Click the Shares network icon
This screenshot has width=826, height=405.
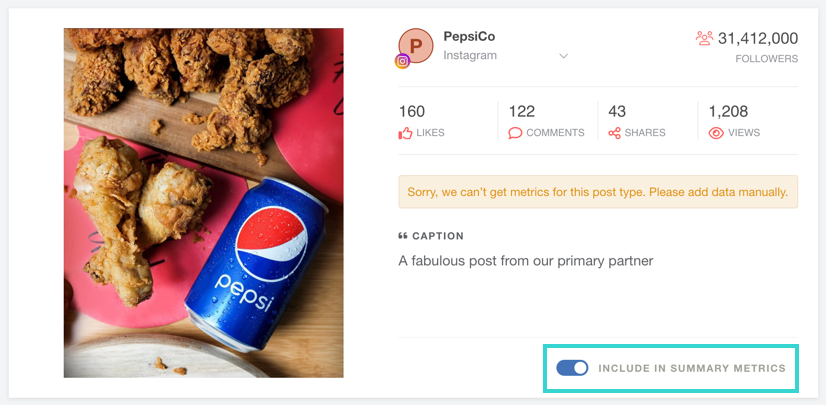click(615, 133)
